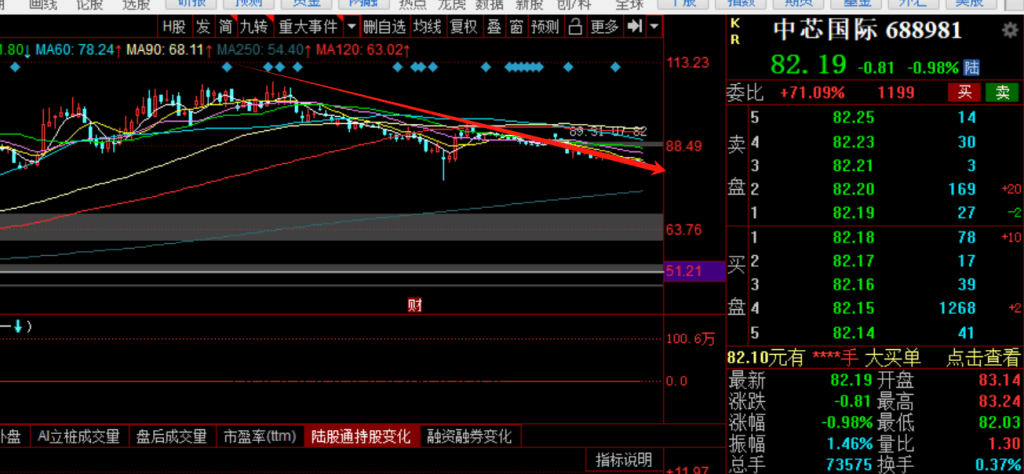Click the 委比 value +71.09%
Screen dimensions: 1024x474
coord(812,93)
